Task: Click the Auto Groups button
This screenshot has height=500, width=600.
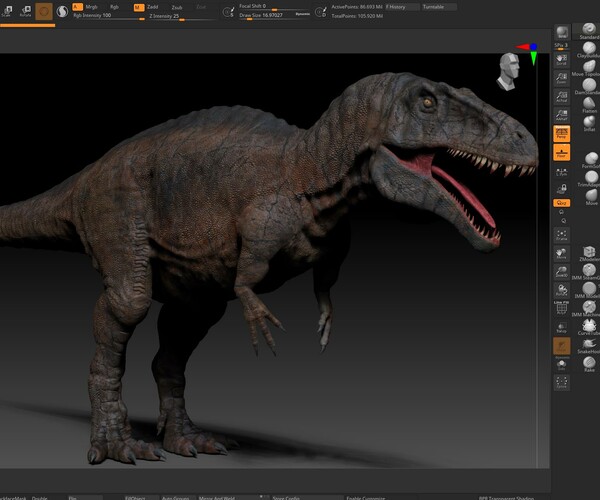Action: coord(175,498)
